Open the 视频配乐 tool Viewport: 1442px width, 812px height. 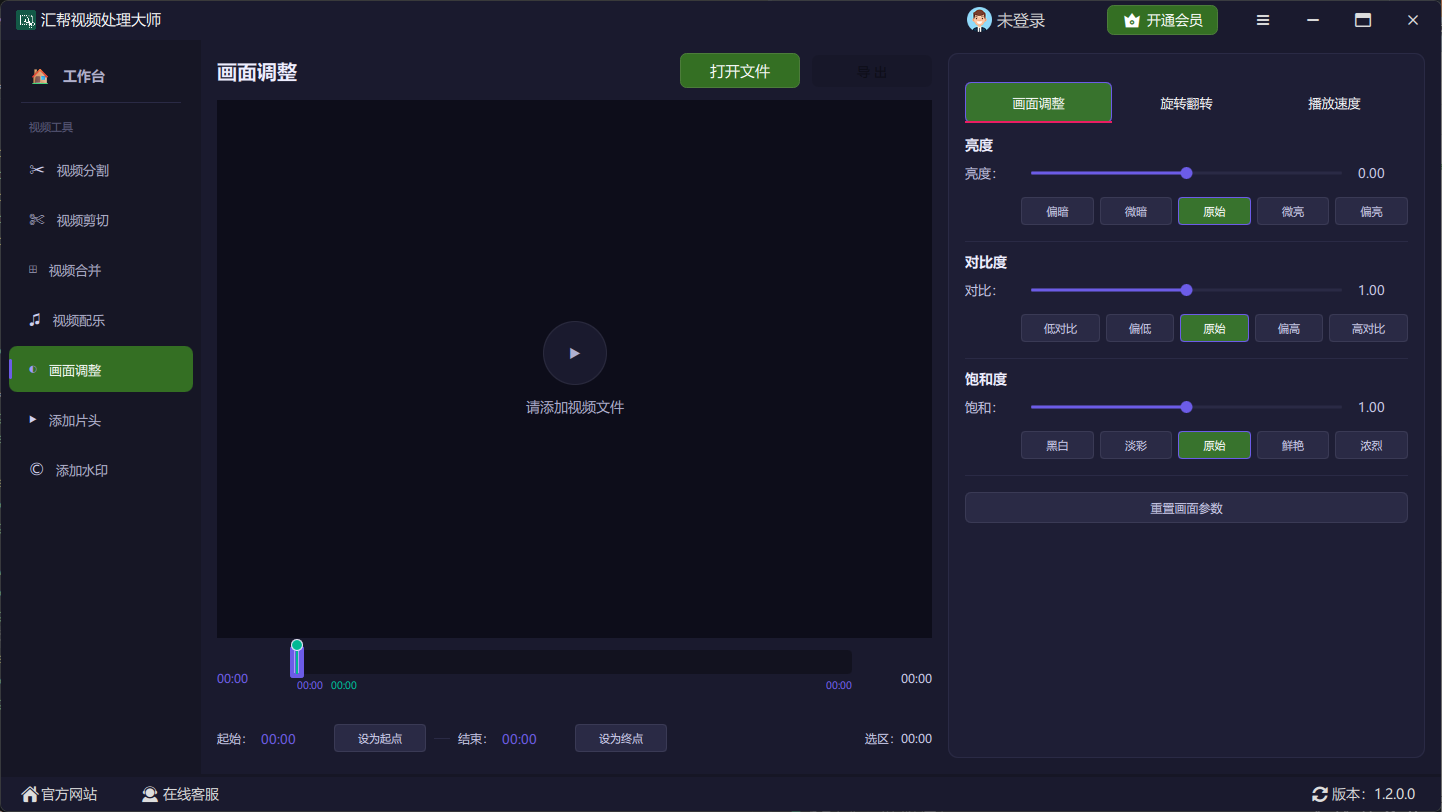(101, 320)
